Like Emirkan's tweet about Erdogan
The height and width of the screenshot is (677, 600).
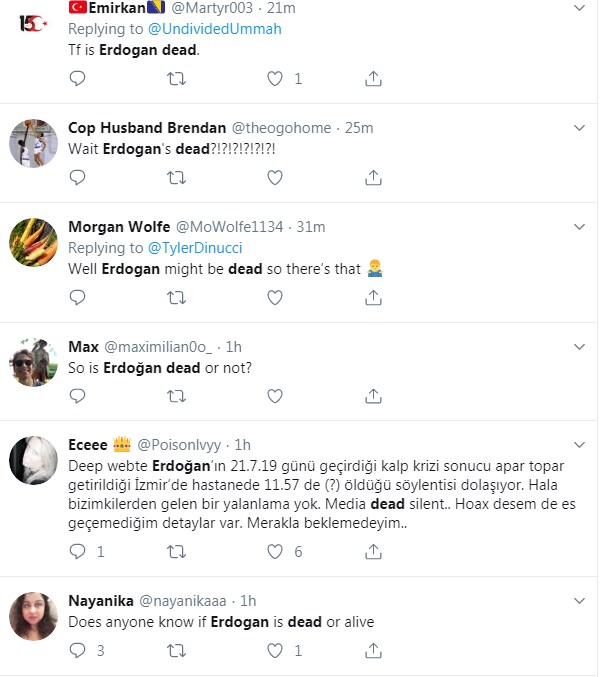tap(275, 78)
